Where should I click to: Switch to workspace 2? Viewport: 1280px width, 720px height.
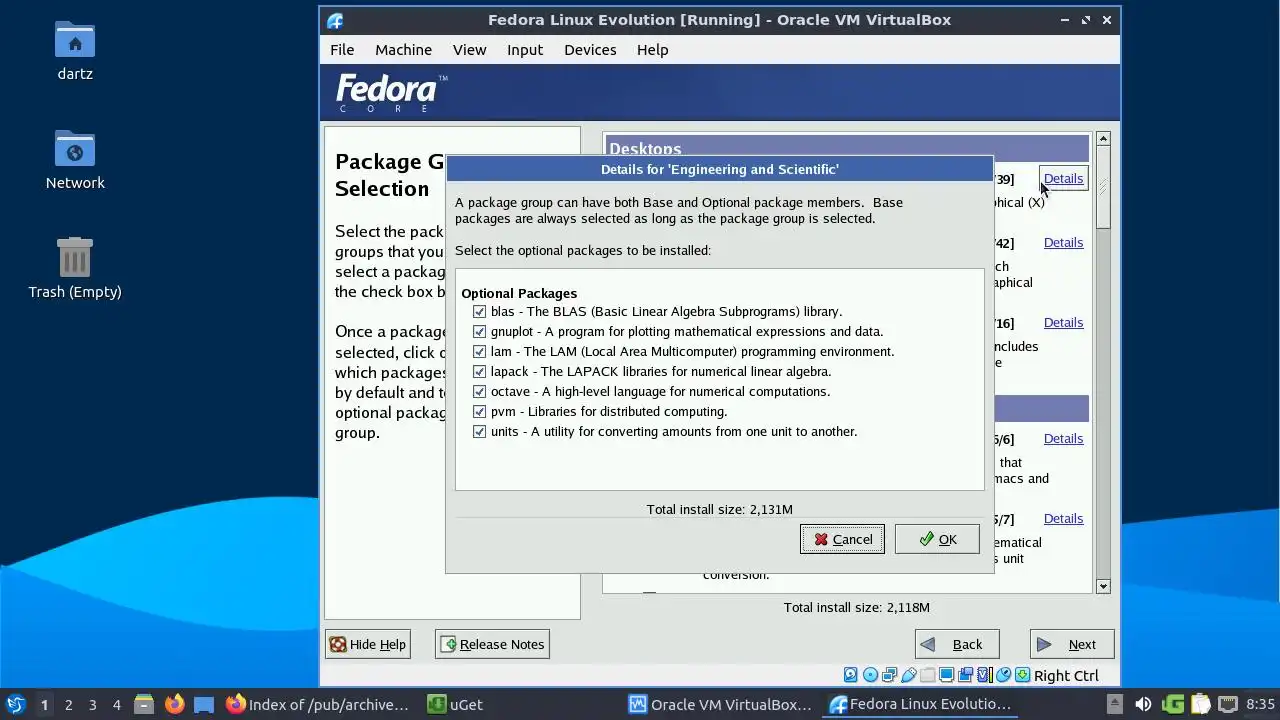coord(68,704)
